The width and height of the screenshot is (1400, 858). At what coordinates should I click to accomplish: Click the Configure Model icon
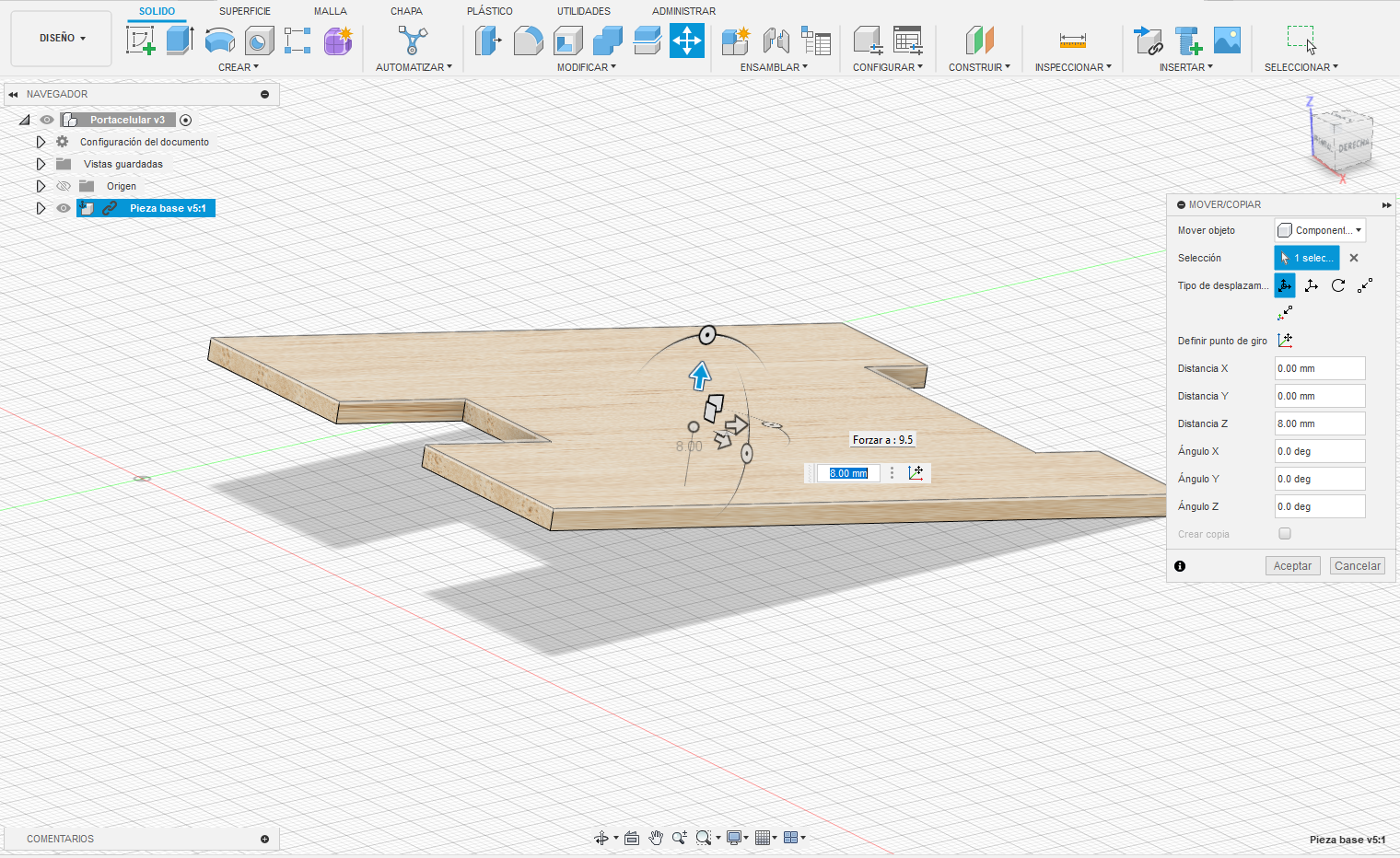click(x=868, y=41)
